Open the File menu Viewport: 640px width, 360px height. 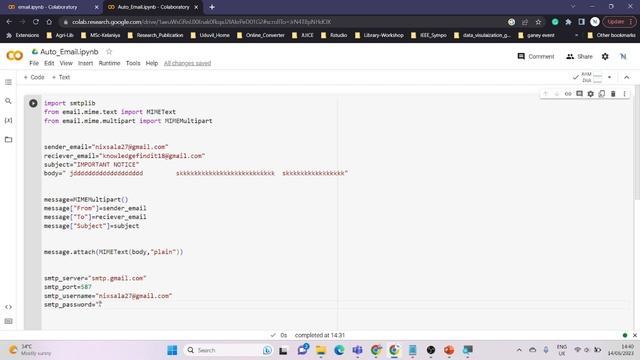click(34, 63)
